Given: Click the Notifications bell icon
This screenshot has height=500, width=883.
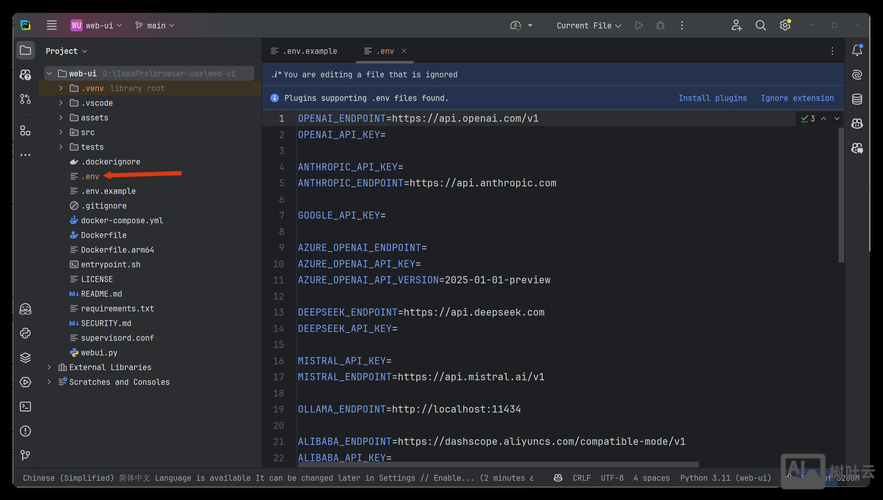Looking at the screenshot, I should 857,50.
